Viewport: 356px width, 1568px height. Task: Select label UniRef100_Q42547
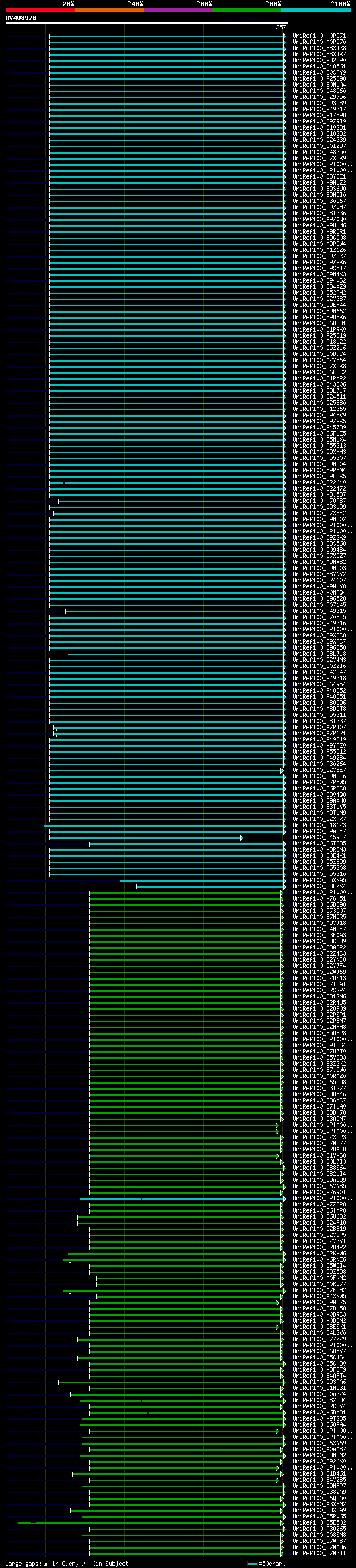coord(319,672)
